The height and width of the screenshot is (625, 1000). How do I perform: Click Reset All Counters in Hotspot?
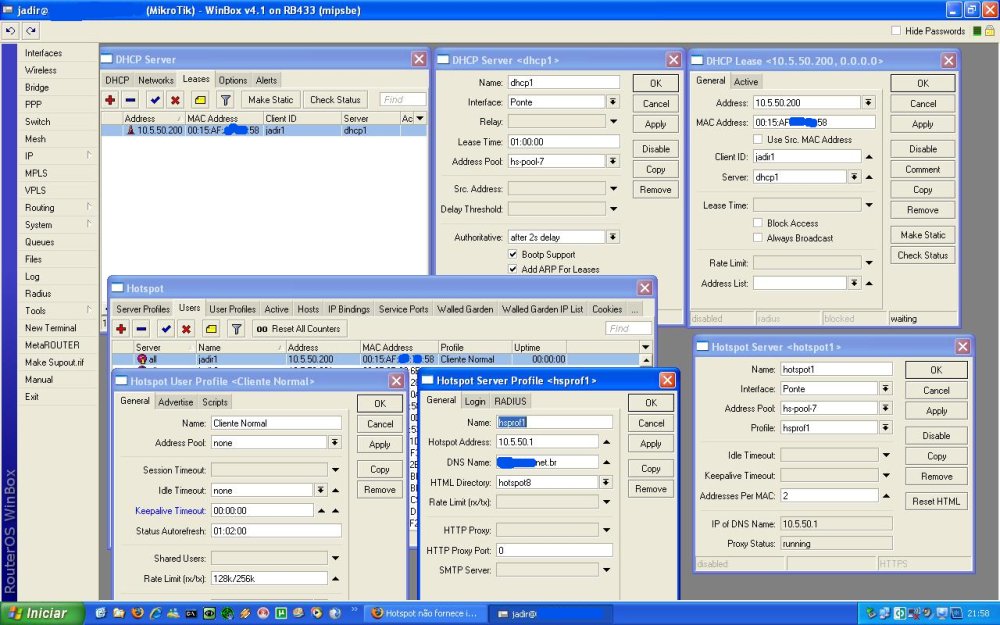click(299, 329)
